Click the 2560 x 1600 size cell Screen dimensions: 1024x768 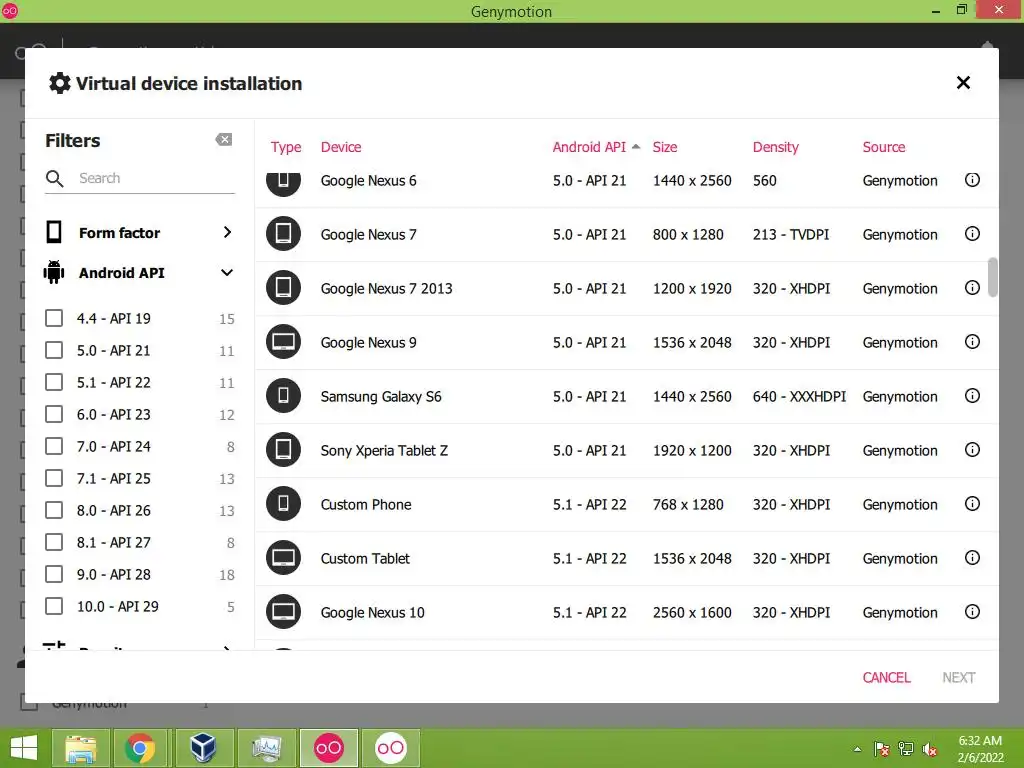click(692, 613)
